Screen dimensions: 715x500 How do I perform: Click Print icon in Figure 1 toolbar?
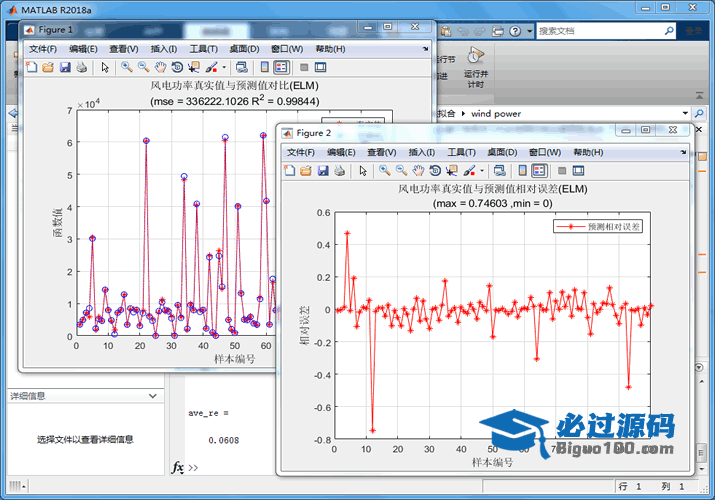[81, 67]
